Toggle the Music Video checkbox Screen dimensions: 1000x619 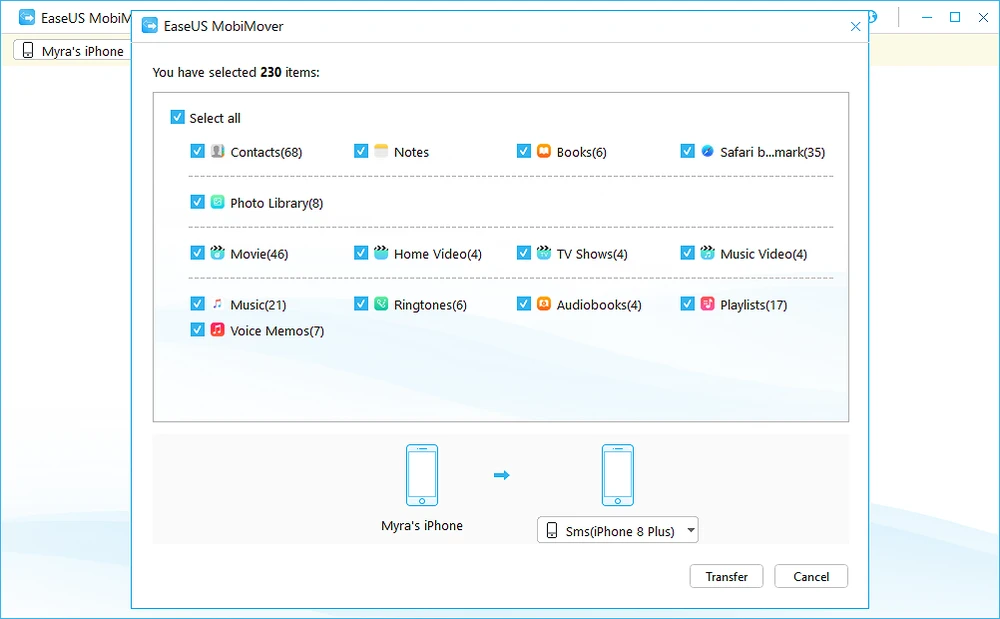(x=687, y=254)
